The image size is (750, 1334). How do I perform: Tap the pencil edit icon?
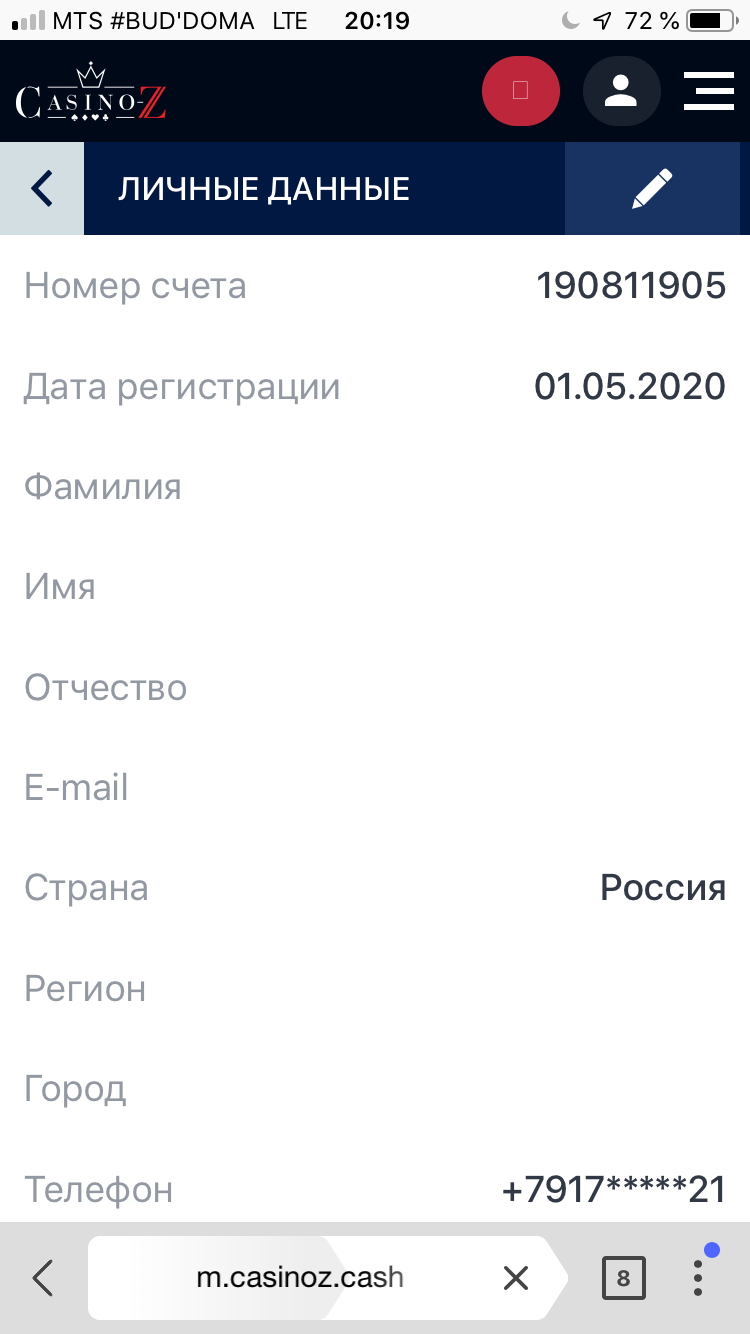tap(652, 188)
